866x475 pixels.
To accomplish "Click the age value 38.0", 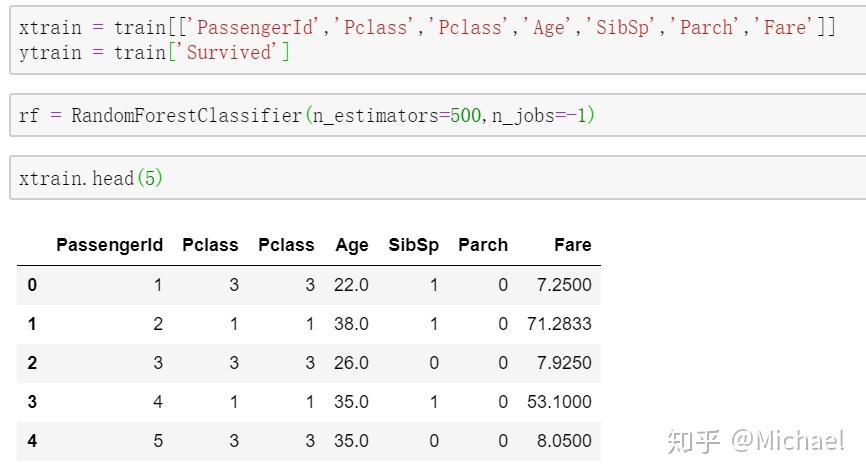I will tap(351, 324).
